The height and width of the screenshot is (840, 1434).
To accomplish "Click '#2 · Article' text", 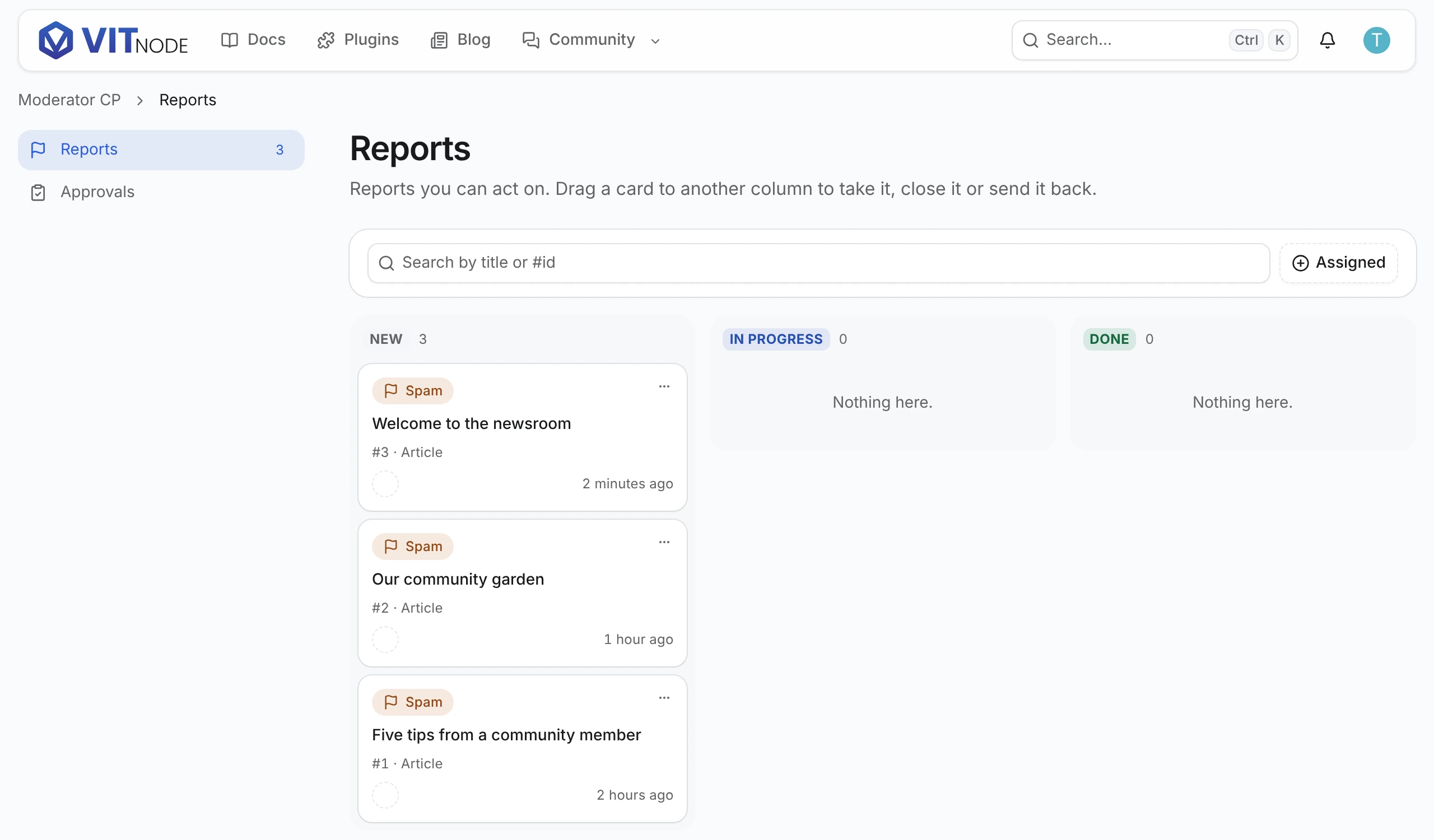I will [x=407, y=609].
